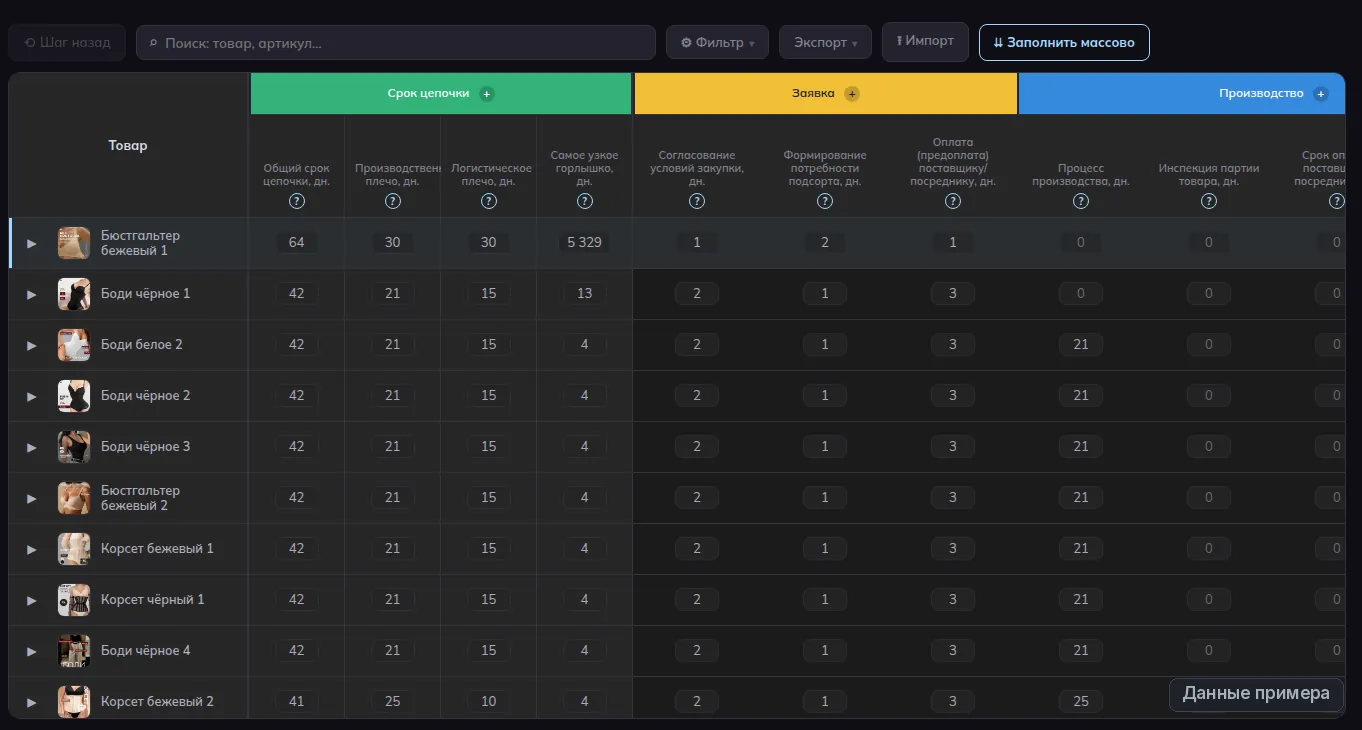Image resolution: width=1362 pixels, height=730 pixels.
Task: Click the Импорт button
Action: 925,42
